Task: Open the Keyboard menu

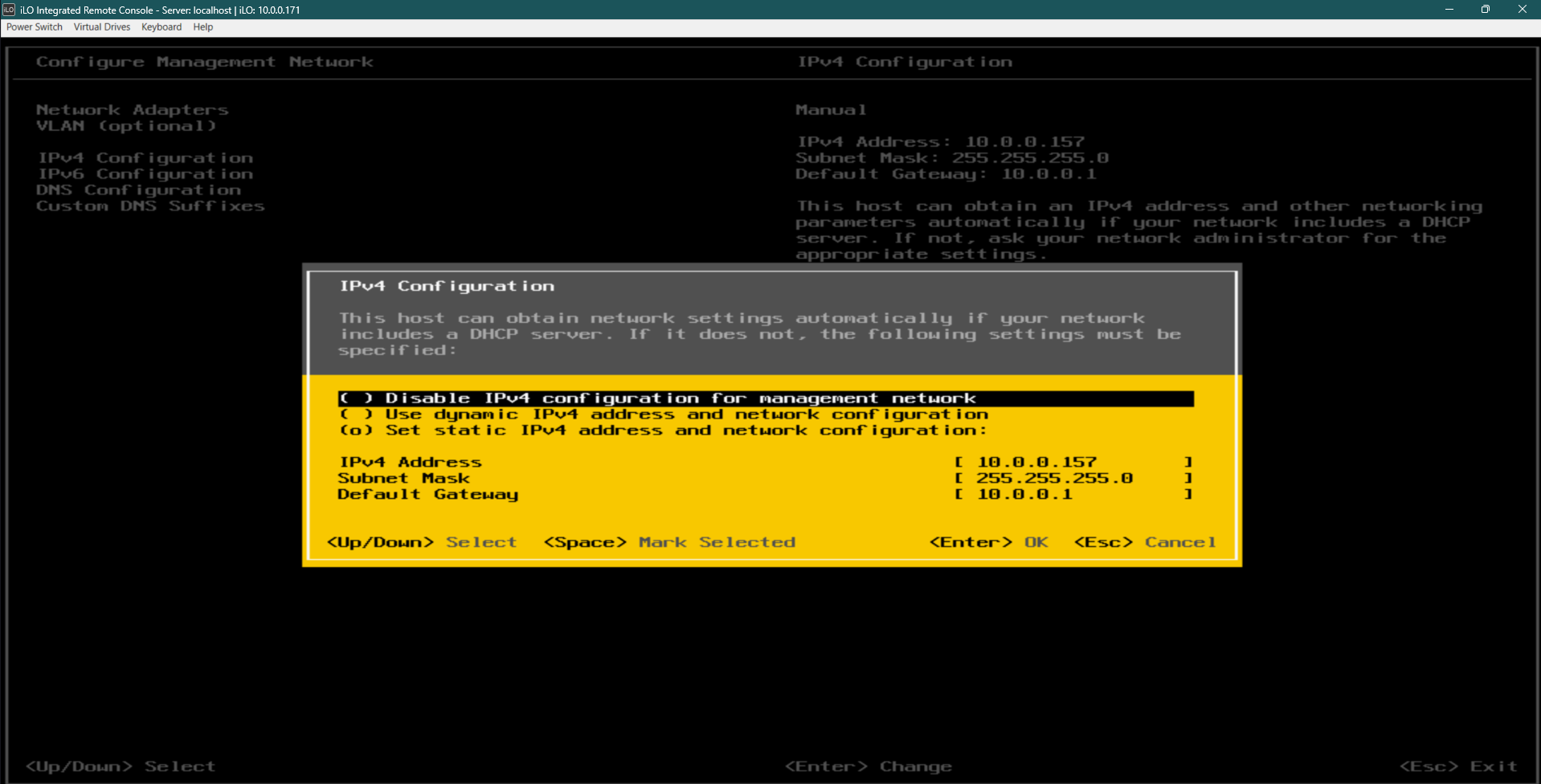Action: pyautogui.click(x=161, y=27)
